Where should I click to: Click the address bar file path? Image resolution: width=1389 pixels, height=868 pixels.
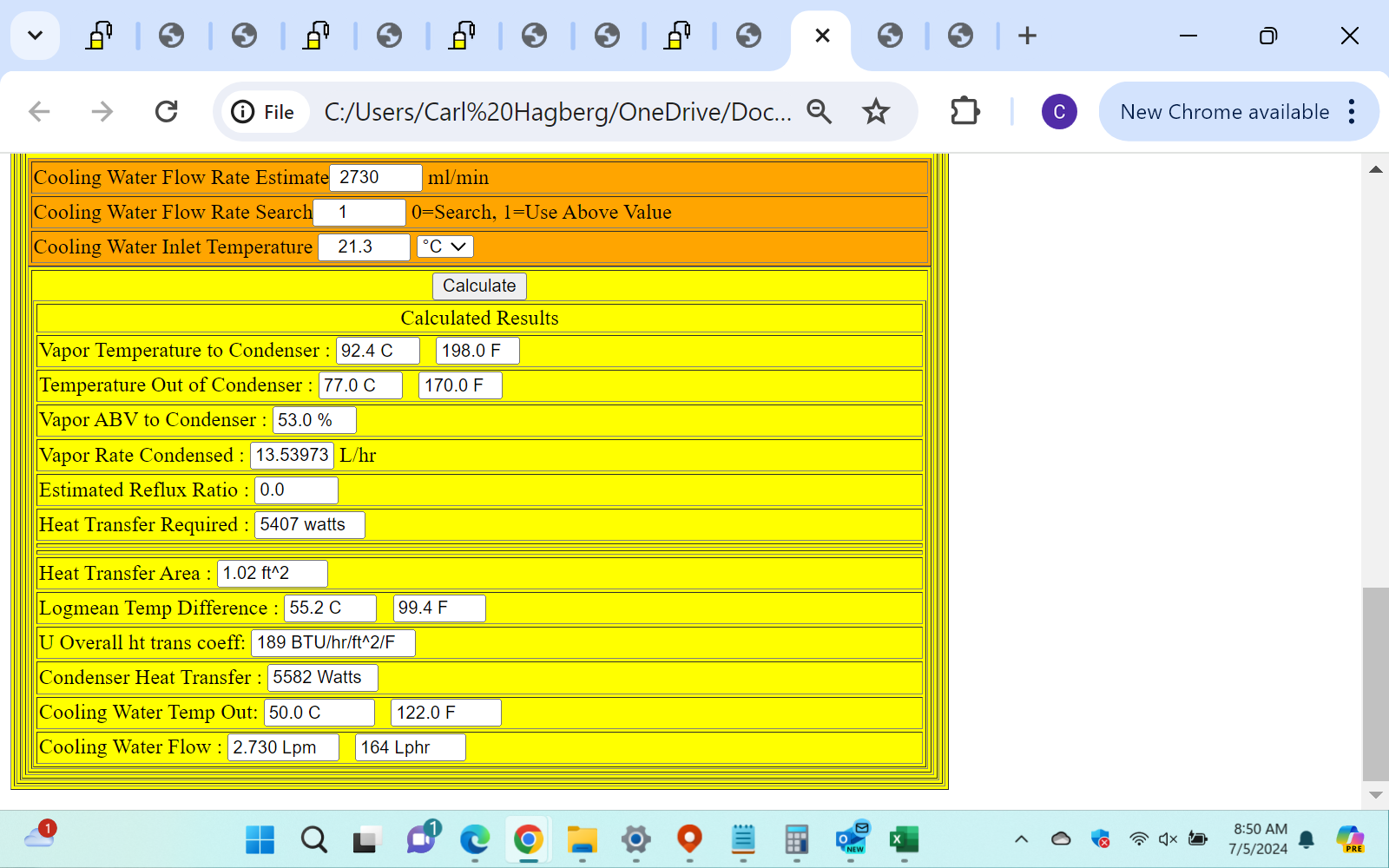pyautogui.click(x=557, y=112)
